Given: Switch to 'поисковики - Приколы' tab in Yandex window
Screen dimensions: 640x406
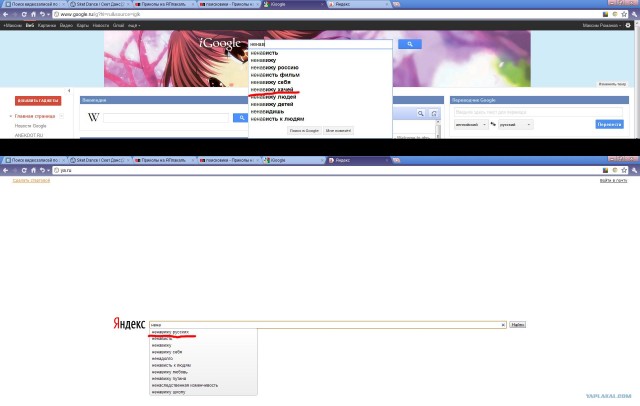Looking at the screenshot, I should coord(228,160).
